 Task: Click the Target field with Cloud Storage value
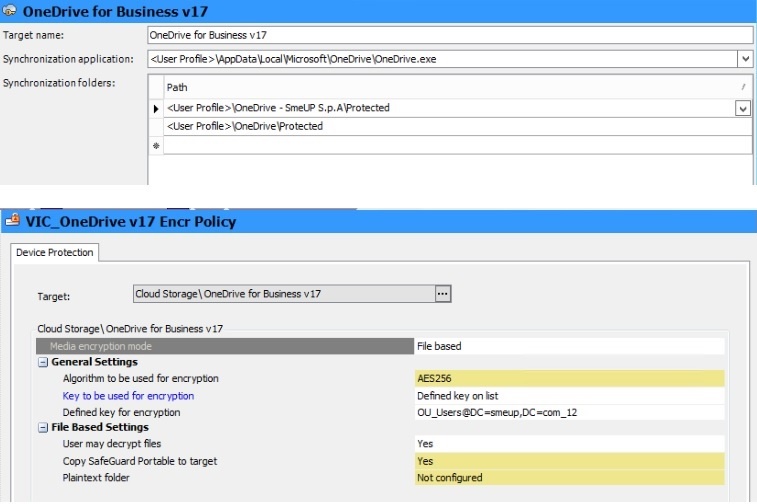coord(284,294)
